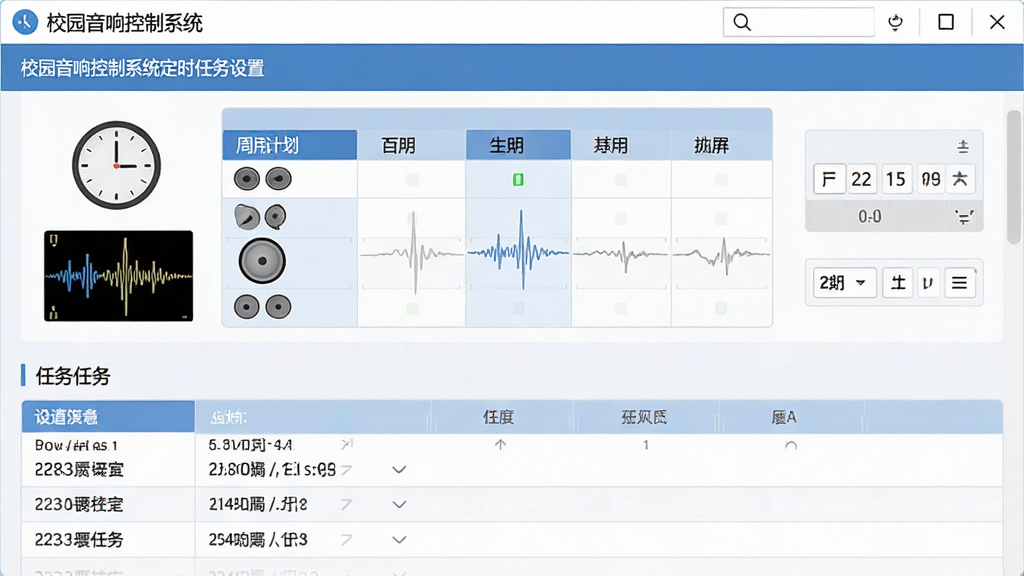The image size is (1024, 576).
Task: Click the blue waveform in the 生明 column
Action: pyautogui.click(x=519, y=251)
